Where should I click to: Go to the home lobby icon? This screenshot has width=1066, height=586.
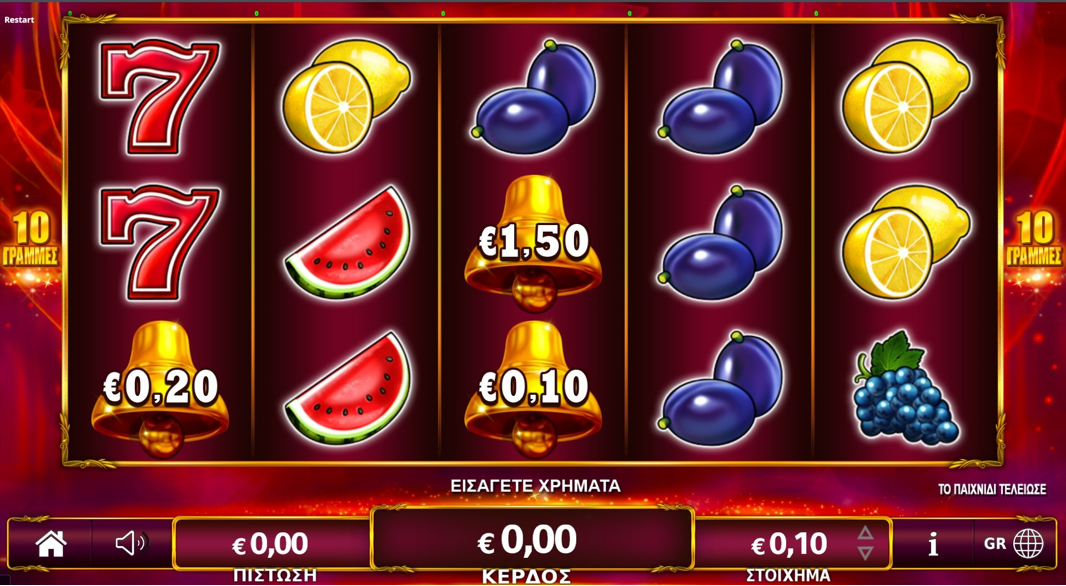point(51,544)
